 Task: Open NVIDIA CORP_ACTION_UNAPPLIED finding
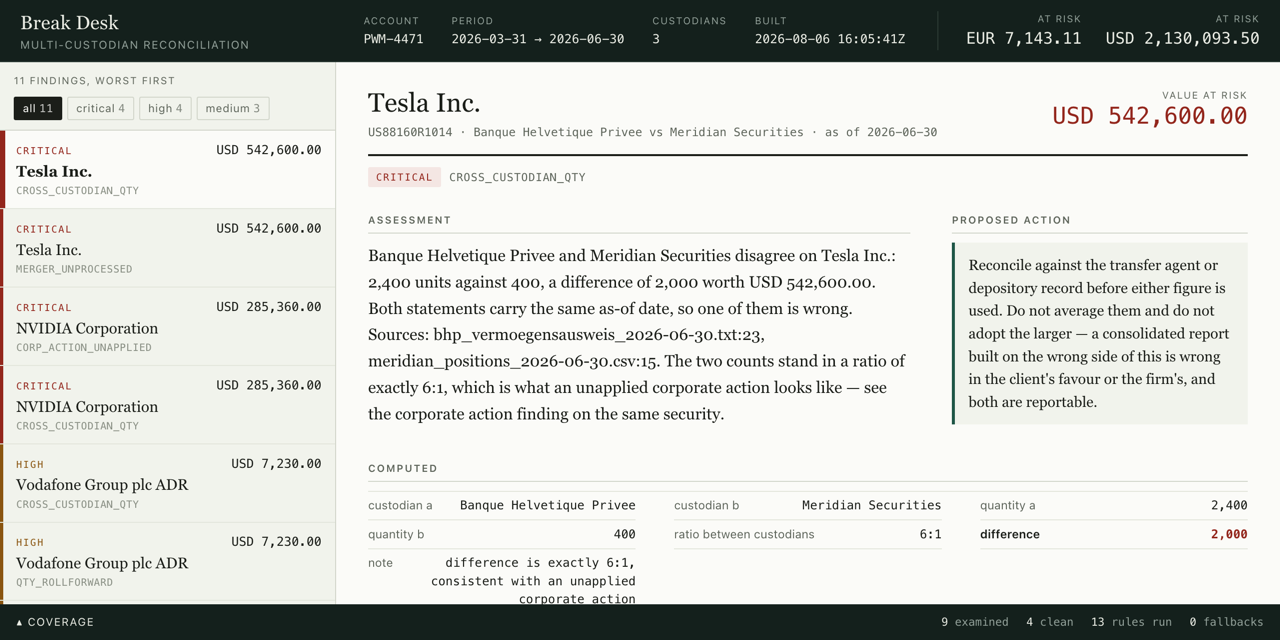pos(168,327)
